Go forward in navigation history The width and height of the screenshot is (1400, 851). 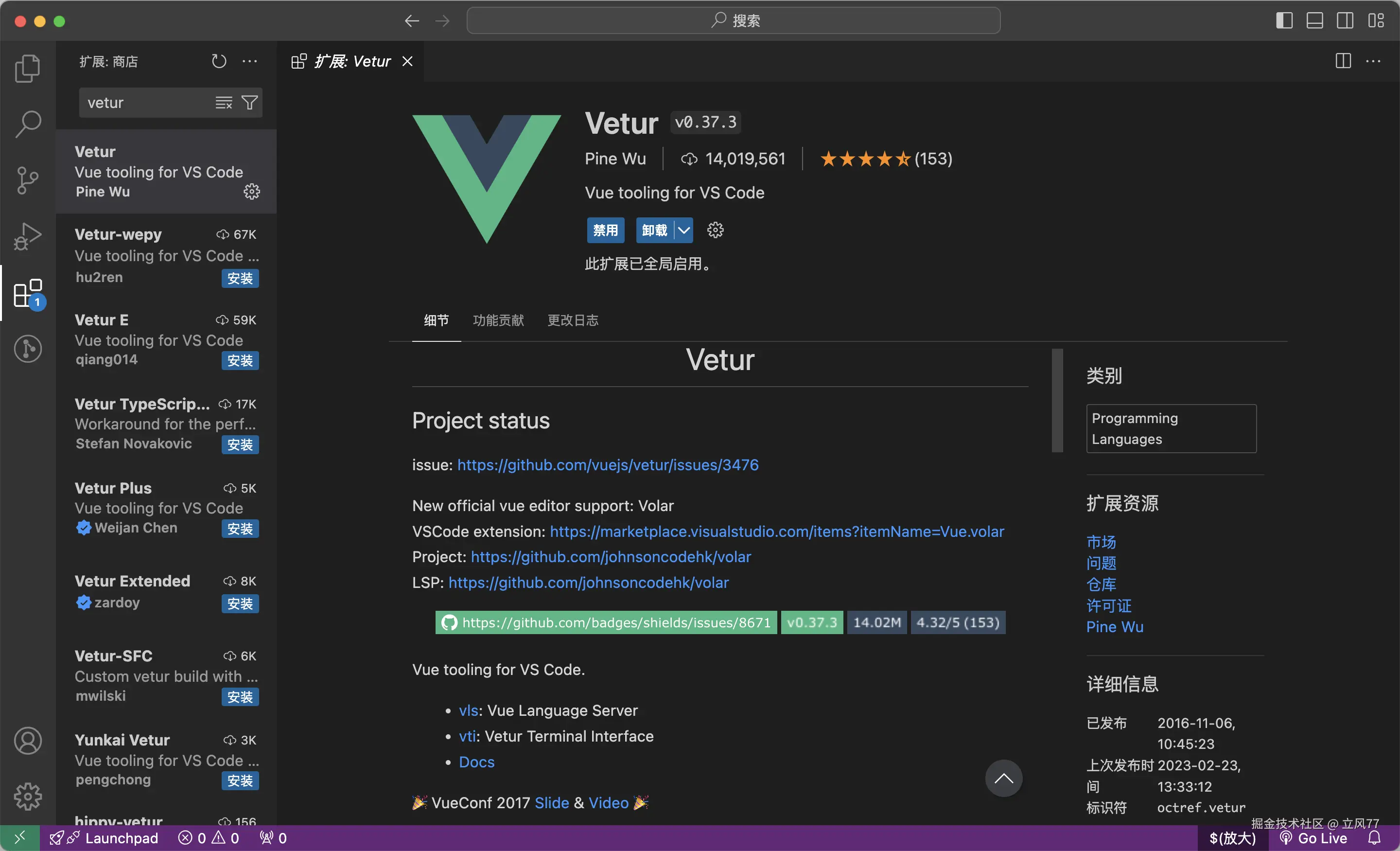click(442, 21)
